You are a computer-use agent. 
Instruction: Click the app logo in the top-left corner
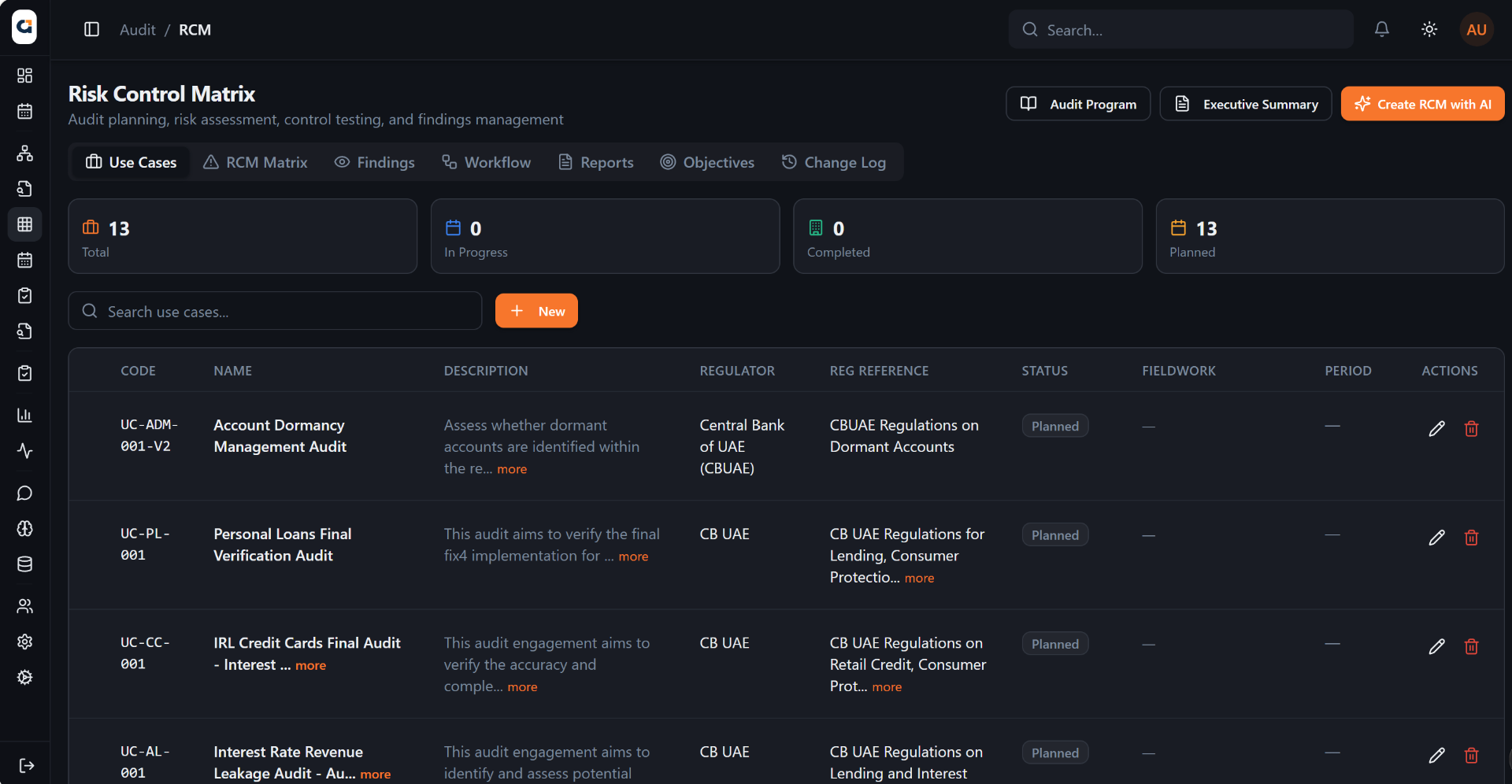tap(24, 27)
